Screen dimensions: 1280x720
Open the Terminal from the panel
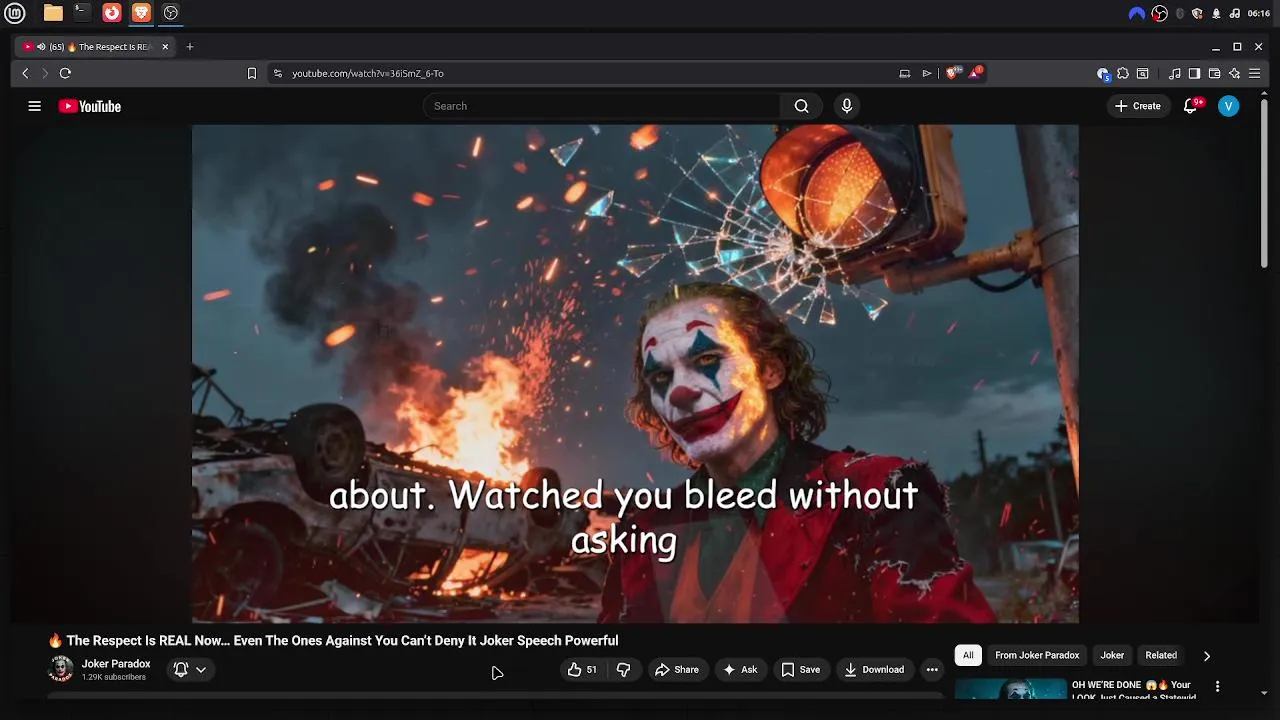pyautogui.click(x=82, y=13)
